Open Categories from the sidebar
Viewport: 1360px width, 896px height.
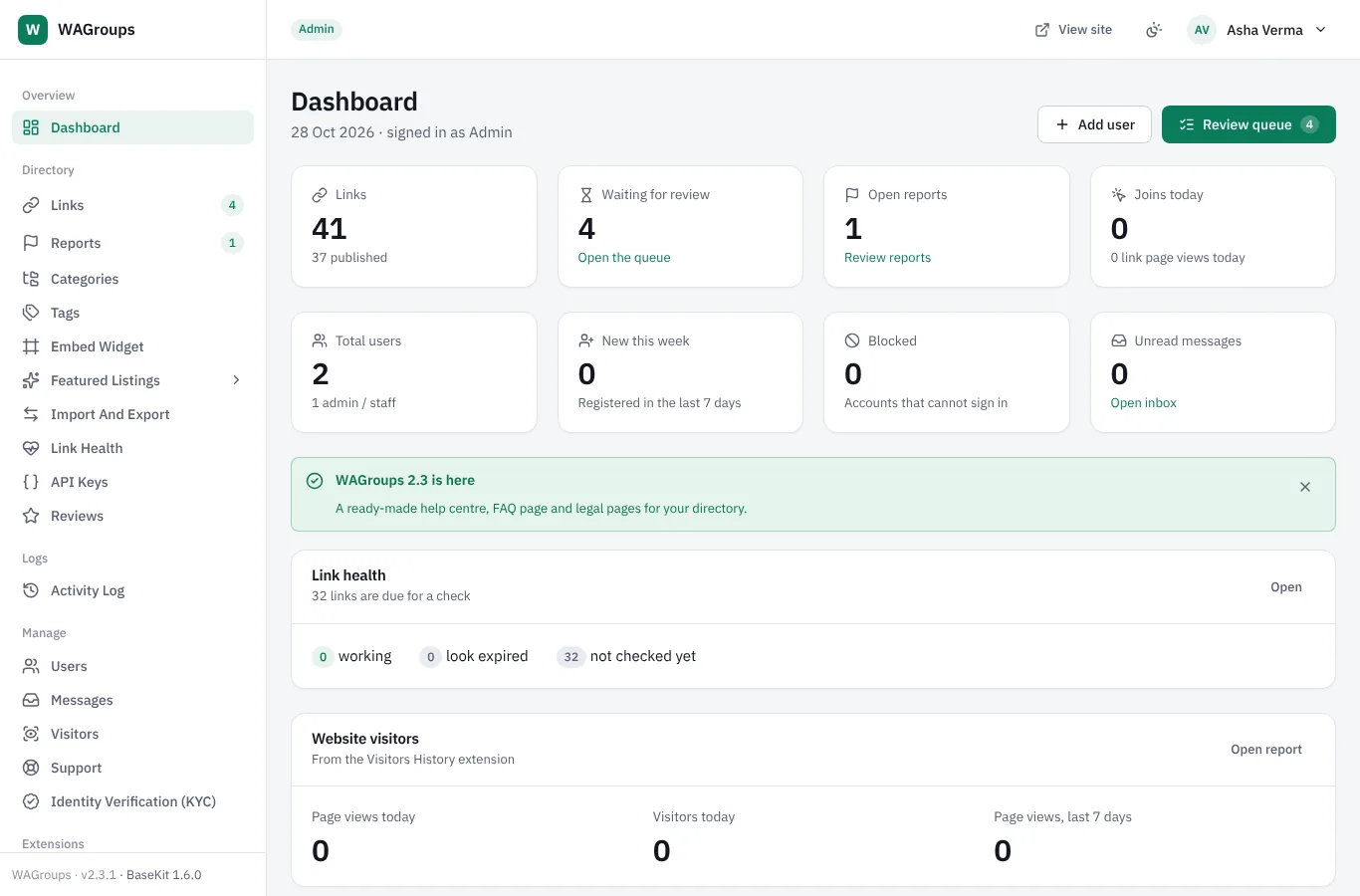point(132,279)
